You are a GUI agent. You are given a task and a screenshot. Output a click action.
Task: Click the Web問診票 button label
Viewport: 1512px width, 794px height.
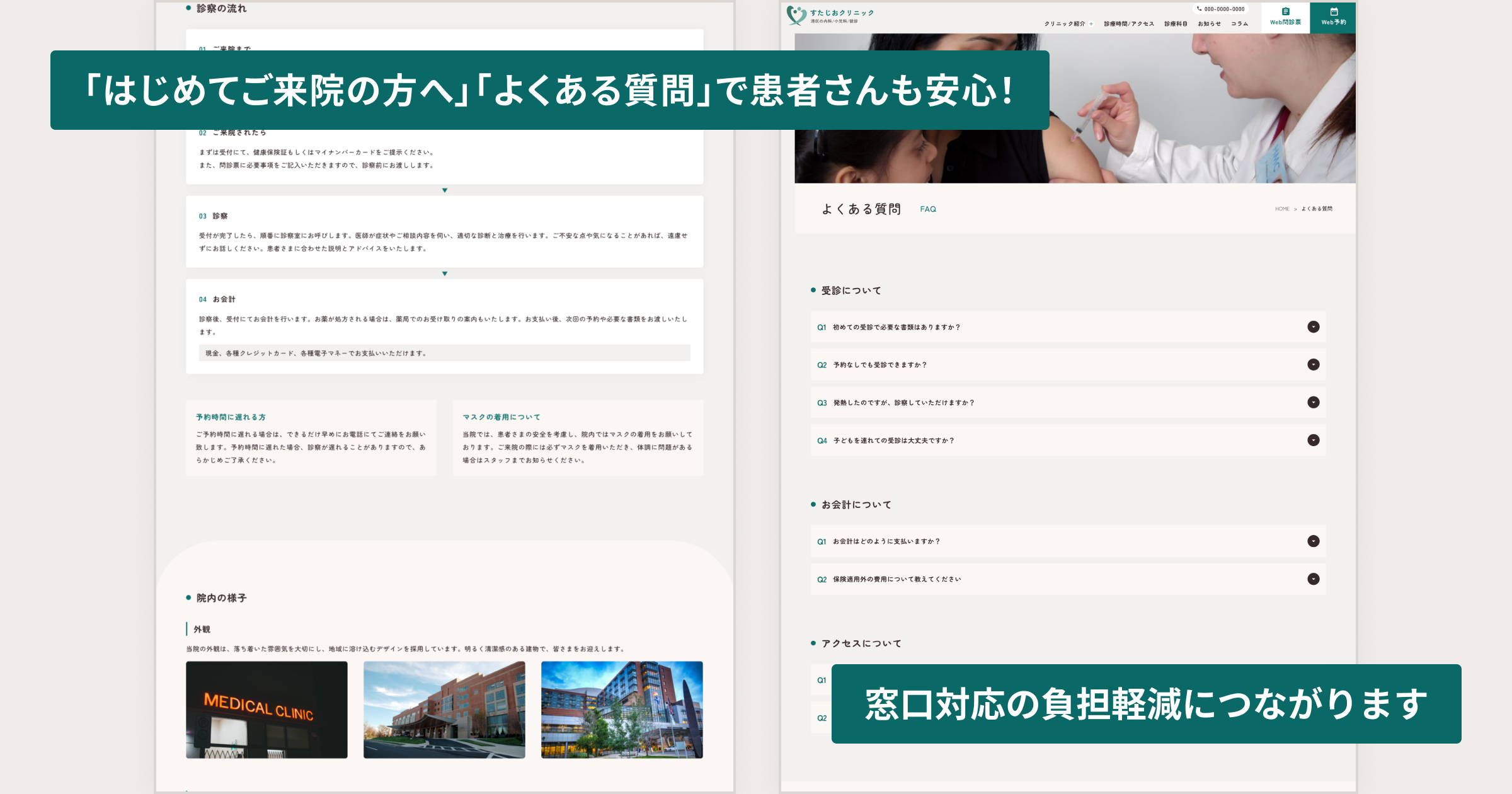tap(1285, 22)
